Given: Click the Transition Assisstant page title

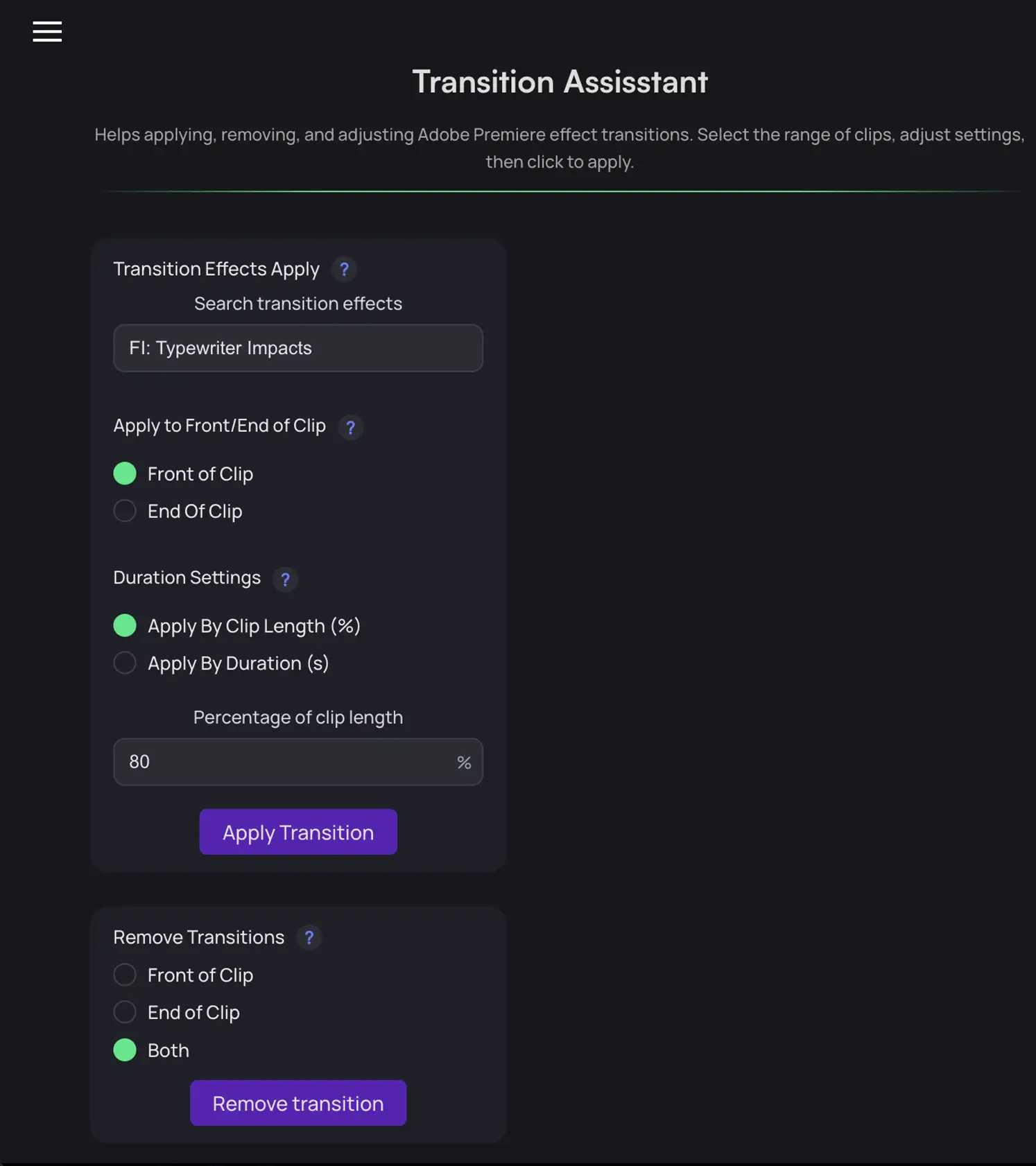Looking at the screenshot, I should coord(560,81).
